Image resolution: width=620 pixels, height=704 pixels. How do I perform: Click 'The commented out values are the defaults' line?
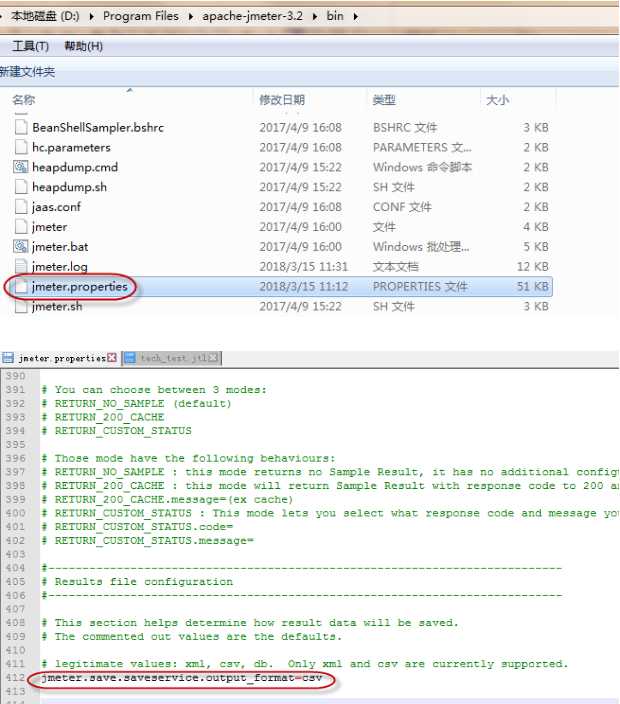(x=192, y=637)
